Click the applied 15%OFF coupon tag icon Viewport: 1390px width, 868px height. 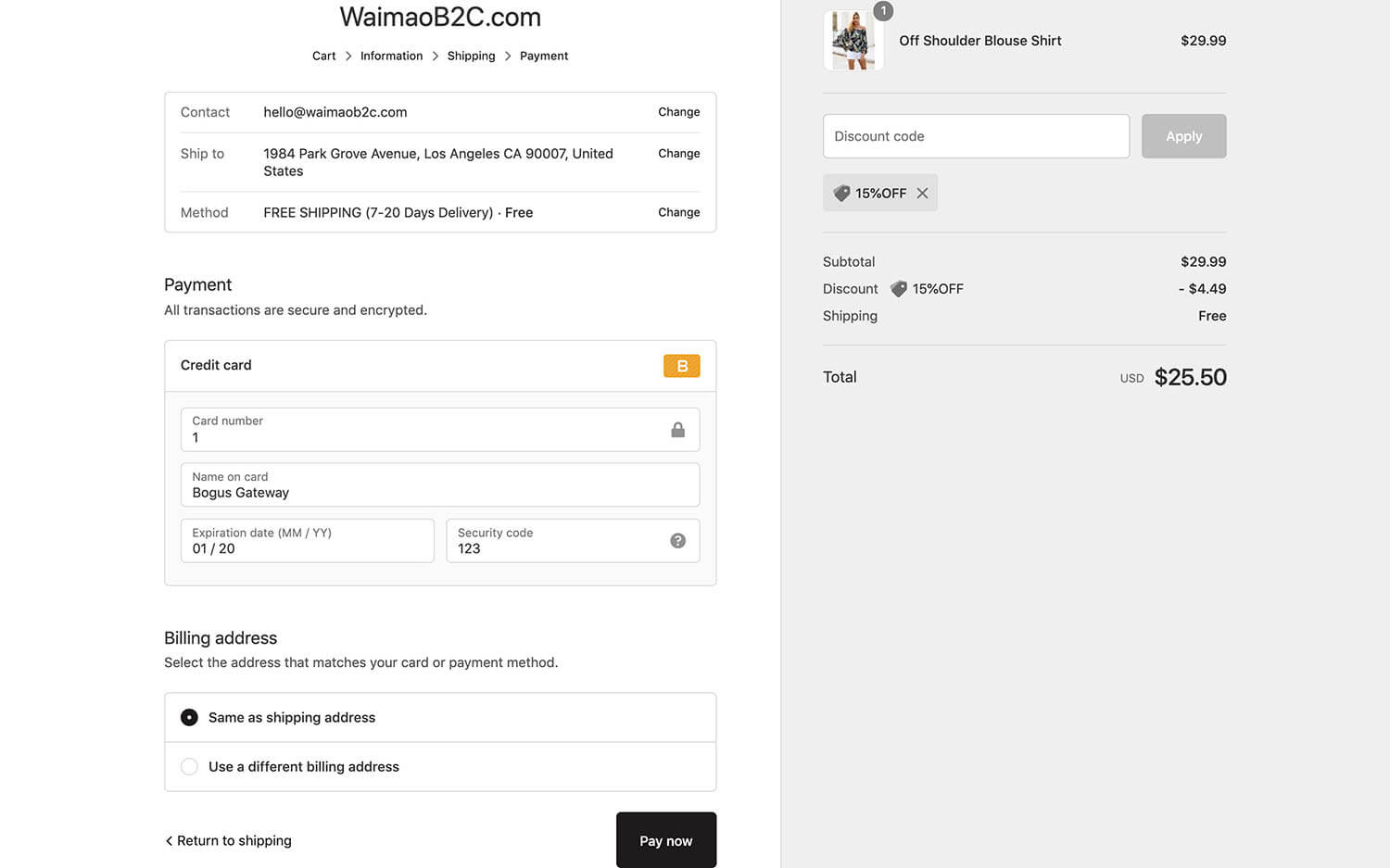(841, 194)
